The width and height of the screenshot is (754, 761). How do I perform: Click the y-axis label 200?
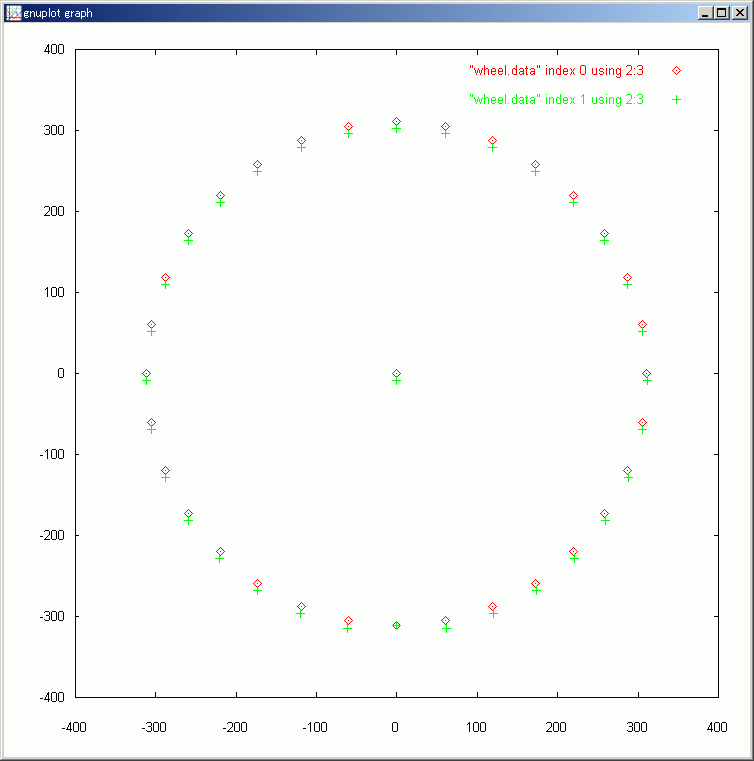tap(54, 212)
